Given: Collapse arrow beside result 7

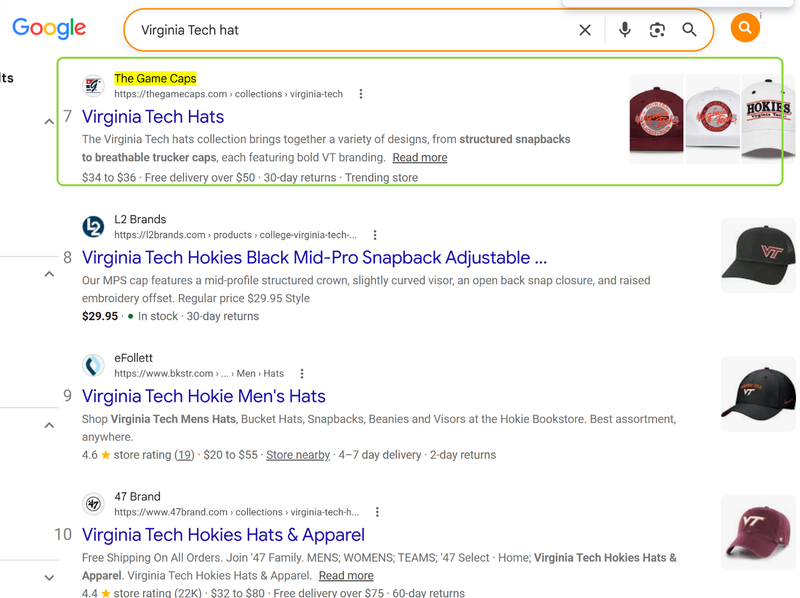Looking at the screenshot, I should coord(49,121).
